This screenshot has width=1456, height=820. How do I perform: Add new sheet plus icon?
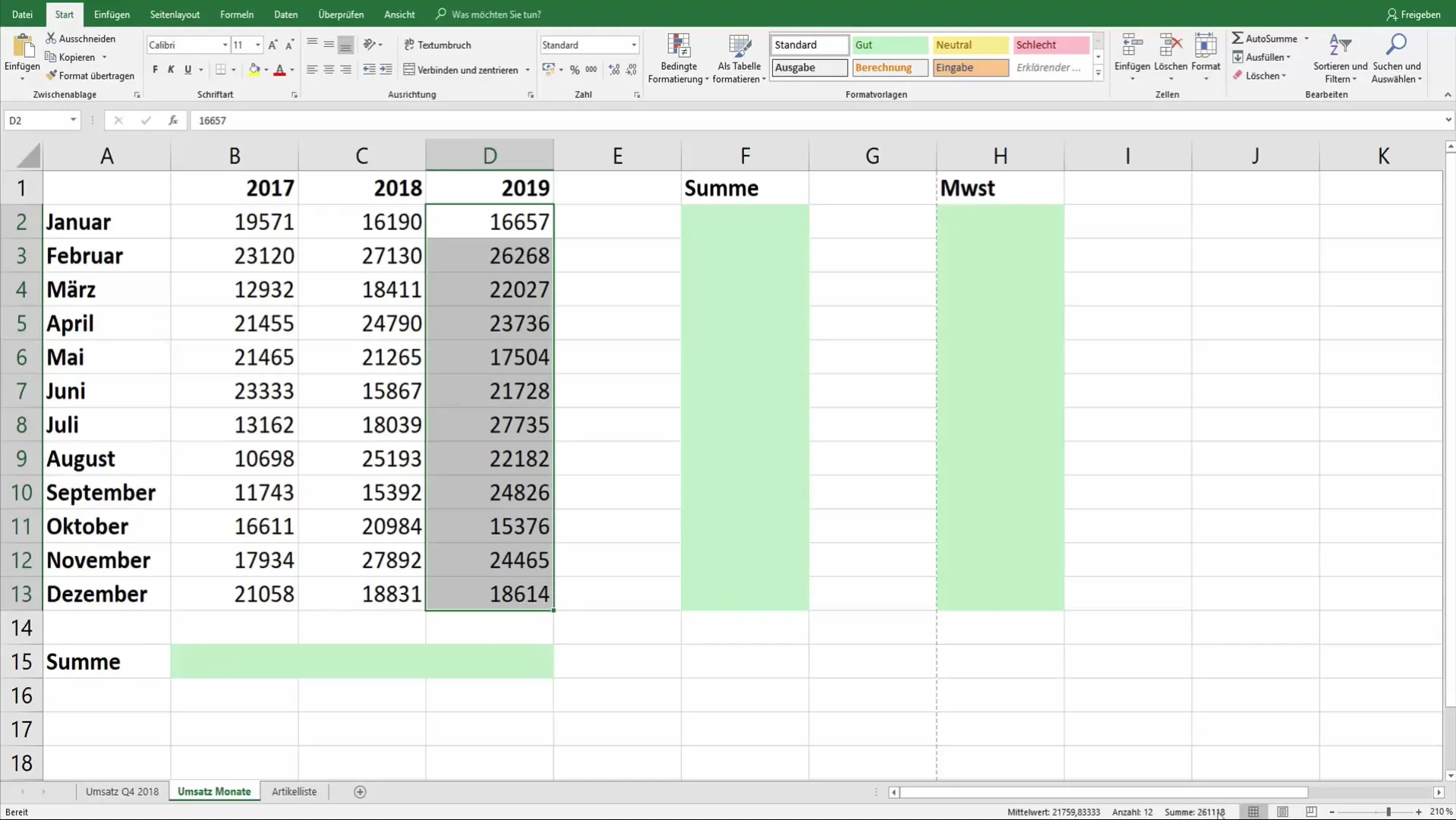pos(360,792)
